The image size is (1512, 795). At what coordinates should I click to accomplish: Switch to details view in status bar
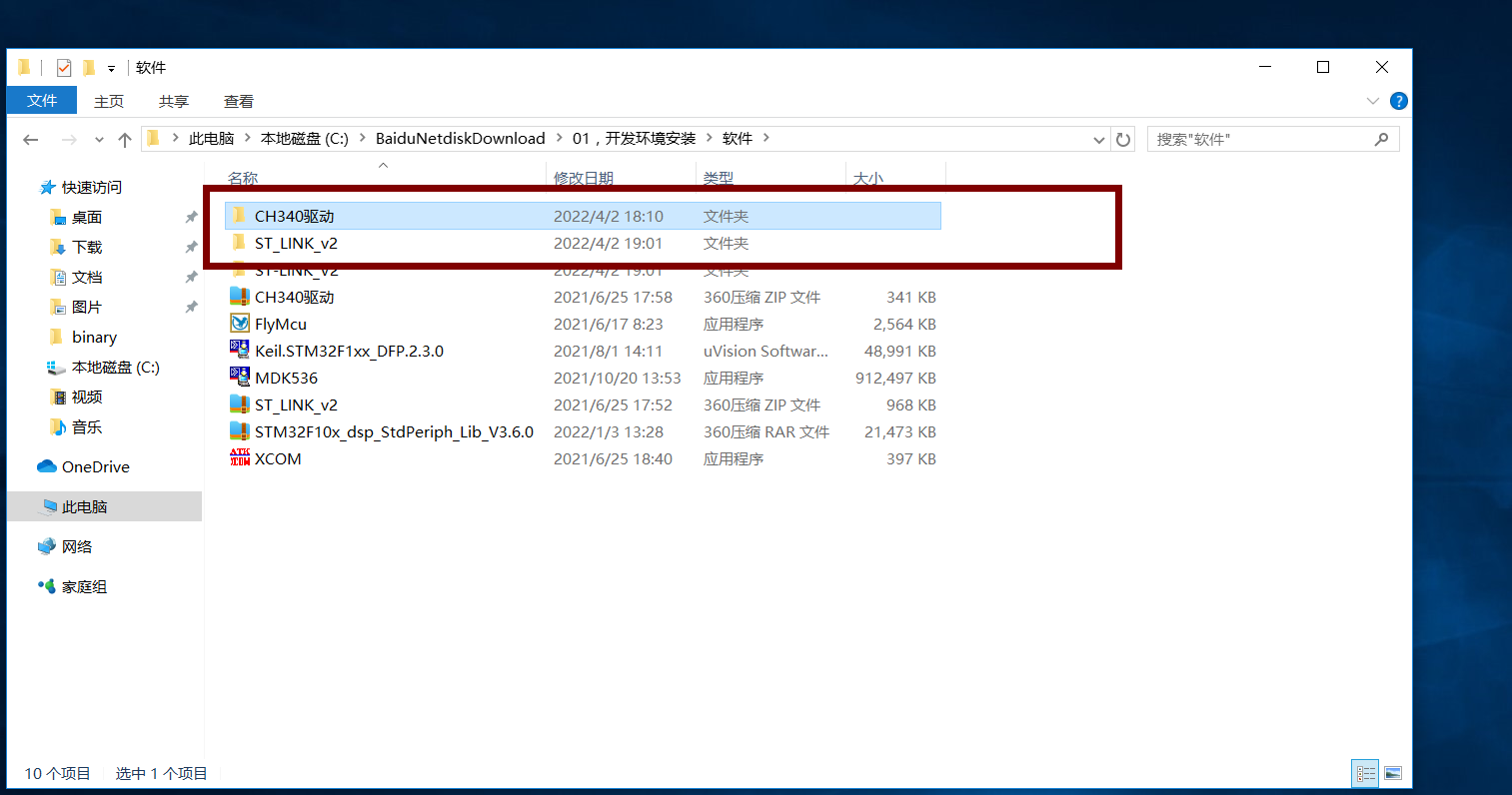pyautogui.click(x=1366, y=773)
